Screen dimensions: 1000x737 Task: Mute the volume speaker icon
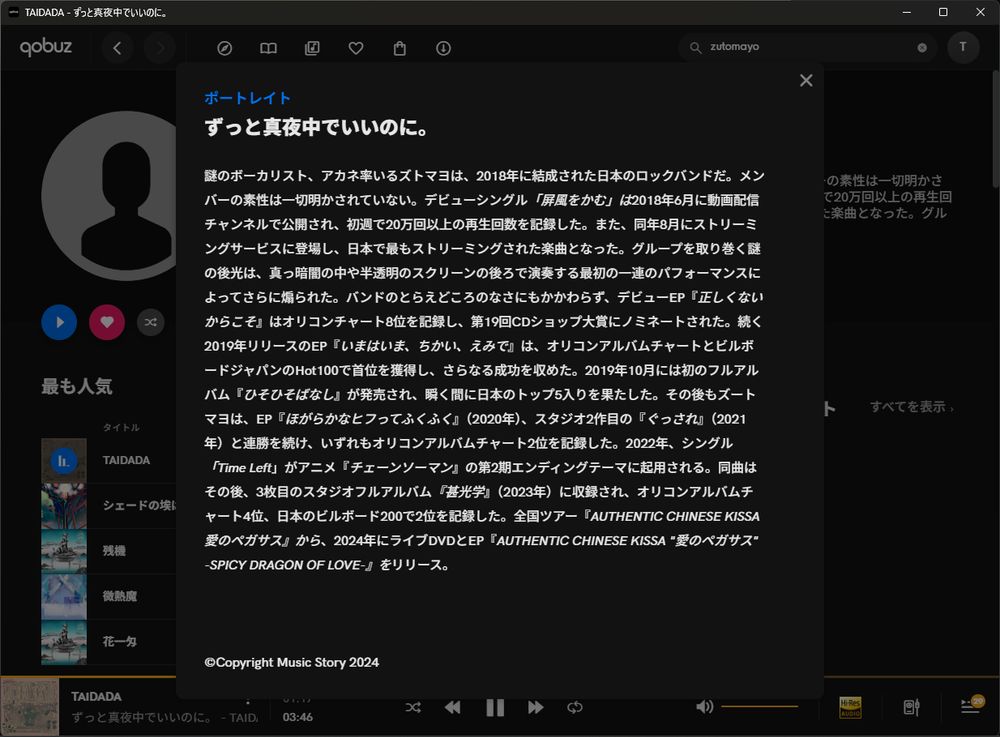[x=704, y=706]
